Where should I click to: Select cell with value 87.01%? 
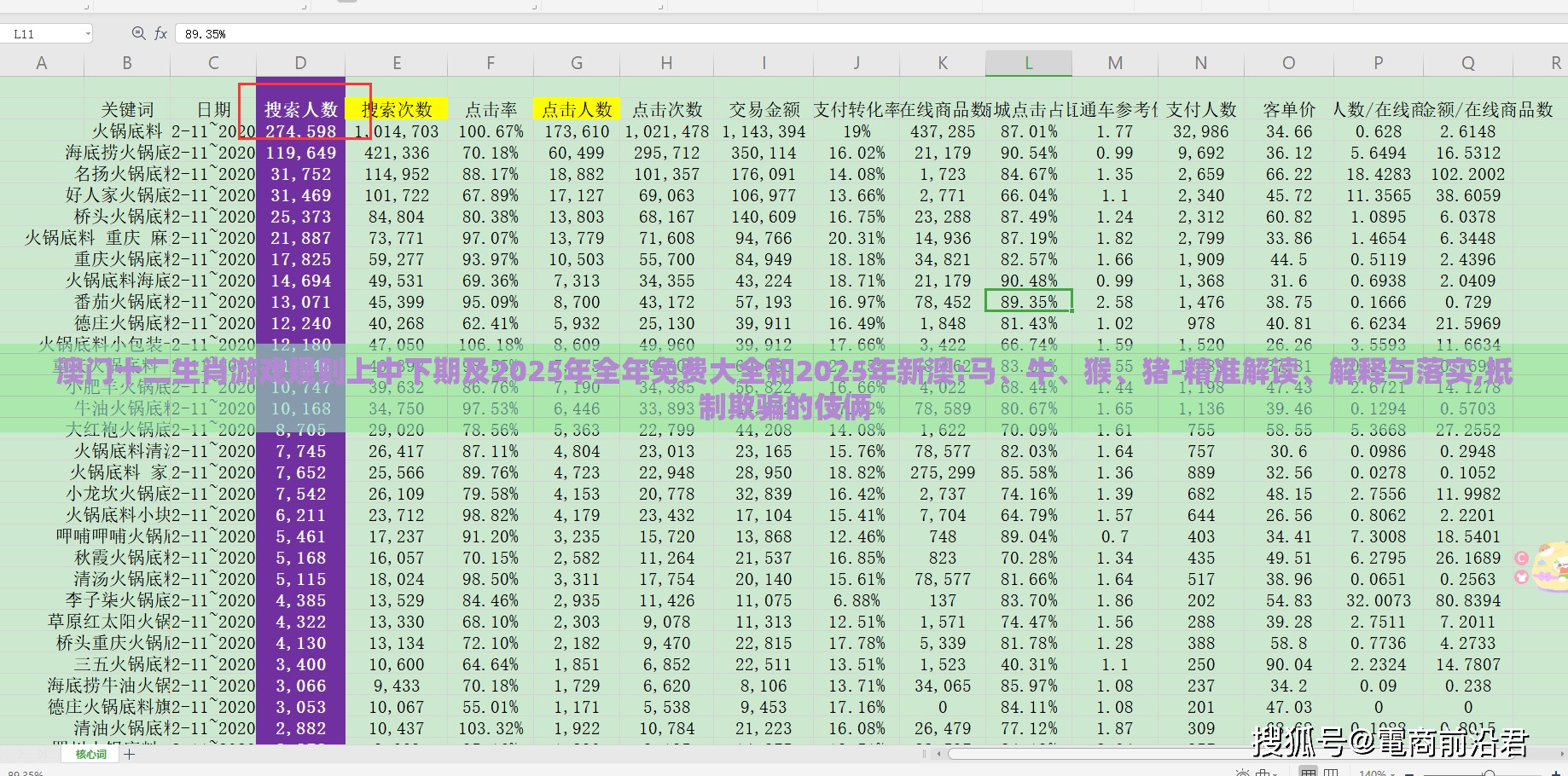click(1029, 131)
